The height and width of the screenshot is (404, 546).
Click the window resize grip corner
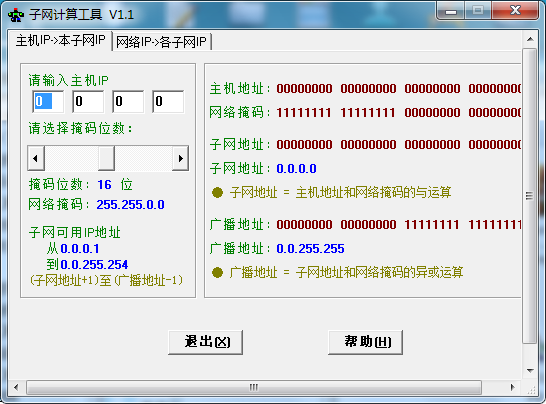(x=531, y=390)
